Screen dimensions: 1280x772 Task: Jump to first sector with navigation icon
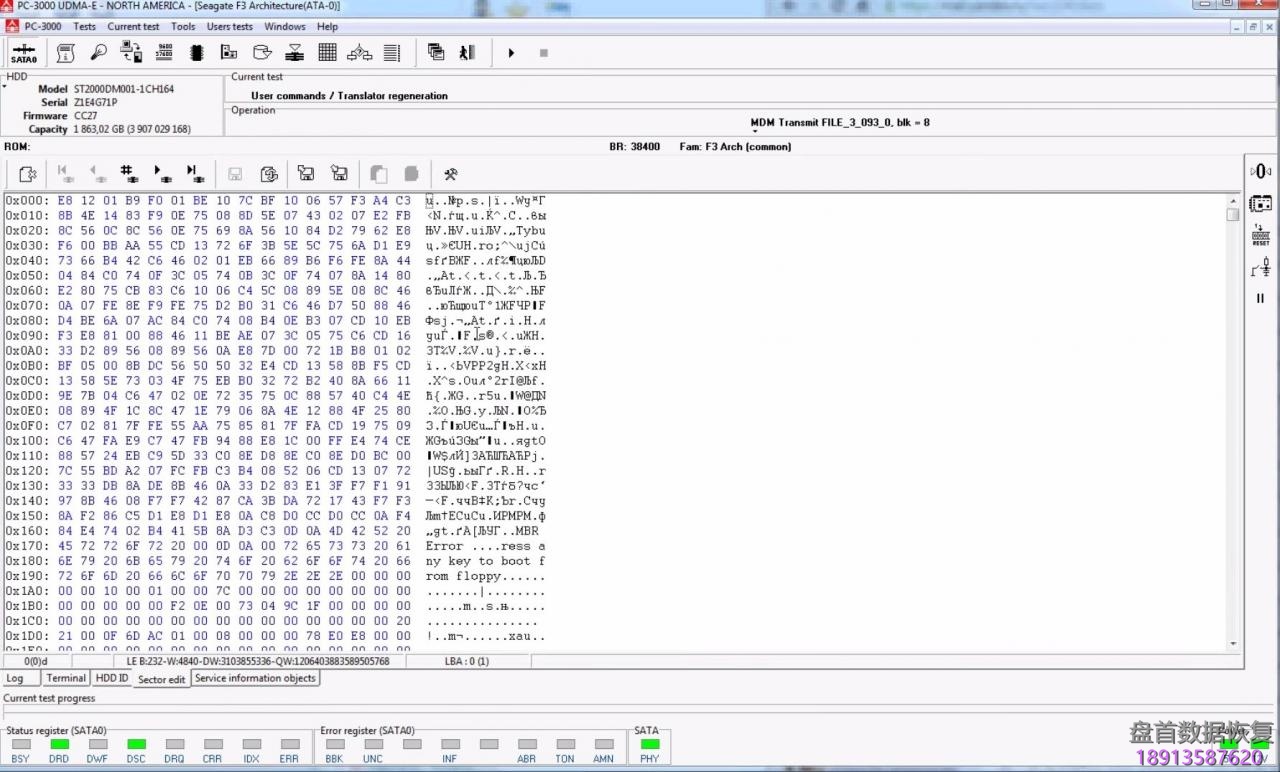click(64, 173)
